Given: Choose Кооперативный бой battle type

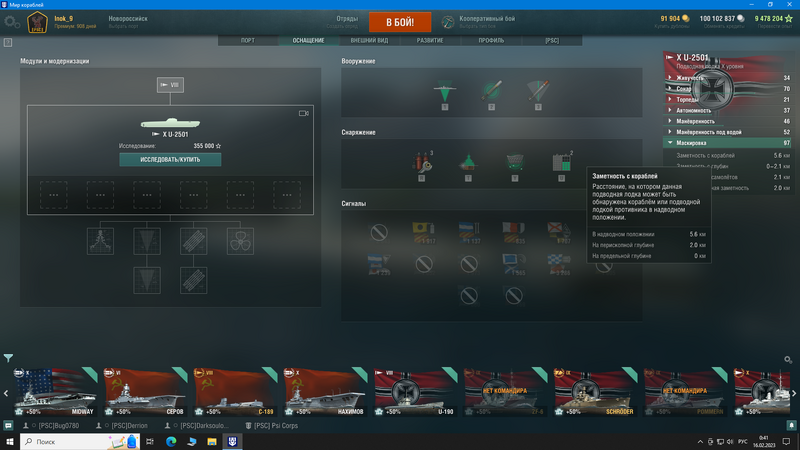Looking at the screenshot, I should click(x=487, y=22).
